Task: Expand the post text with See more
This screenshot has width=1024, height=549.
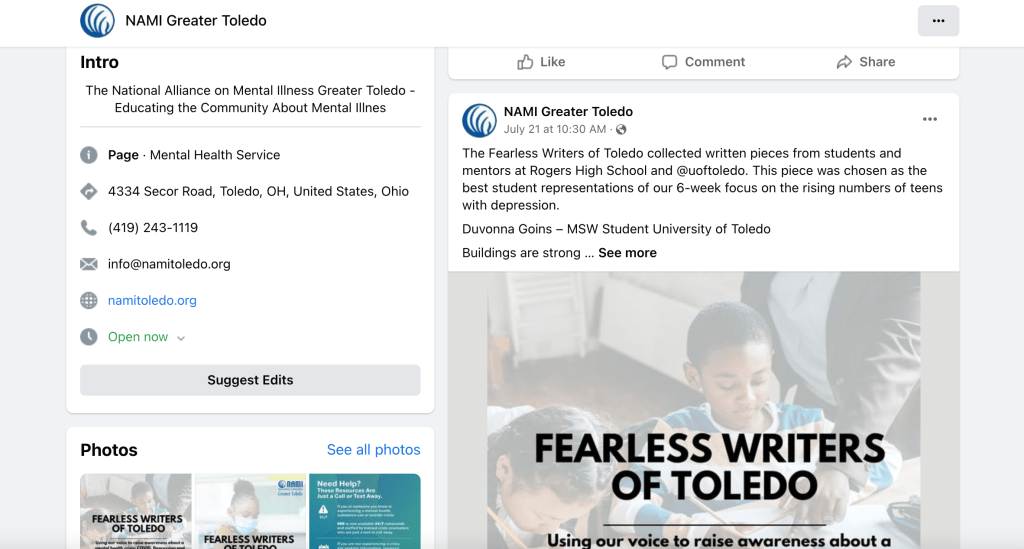Action: tap(627, 253)
